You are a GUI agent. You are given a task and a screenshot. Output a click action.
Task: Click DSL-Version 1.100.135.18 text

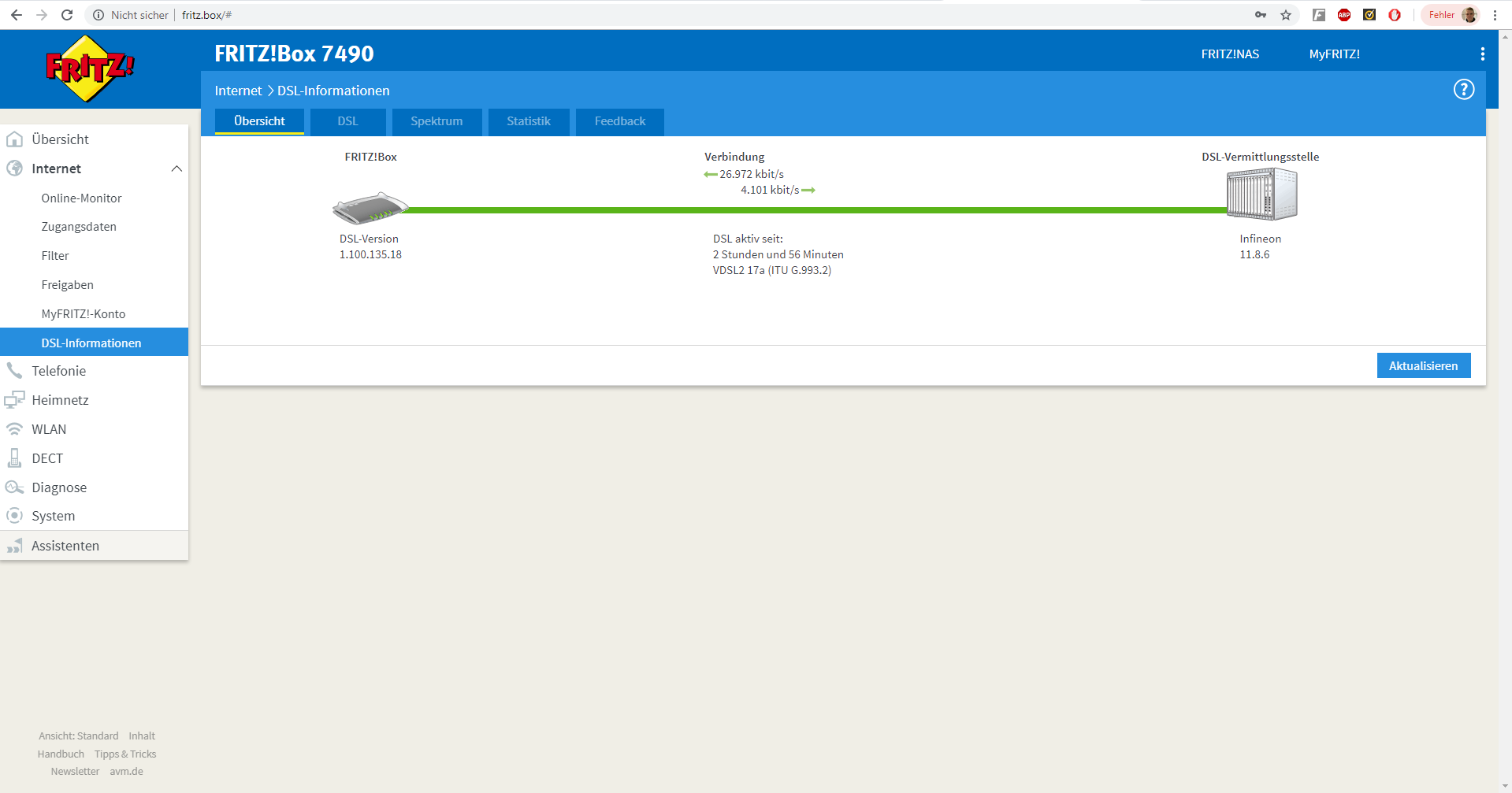click(x=370, y=246)
